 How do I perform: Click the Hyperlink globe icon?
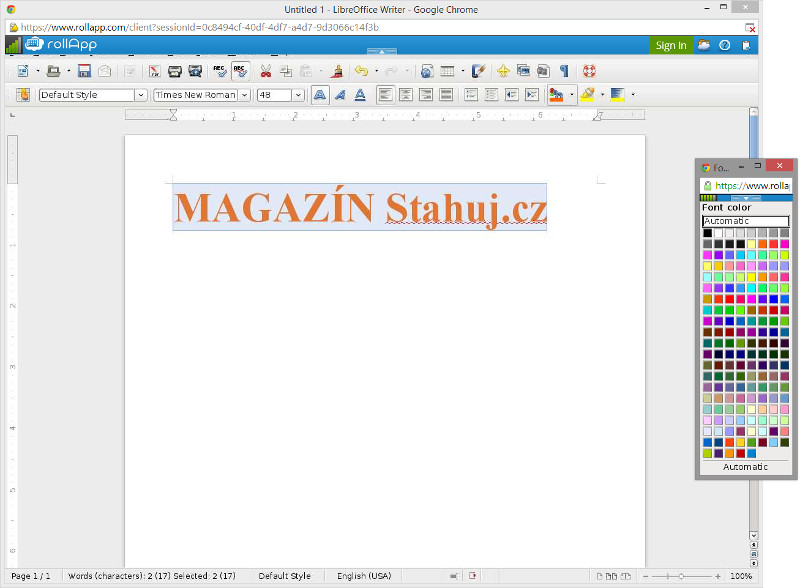pyautogui.click(x=427, y=71)
